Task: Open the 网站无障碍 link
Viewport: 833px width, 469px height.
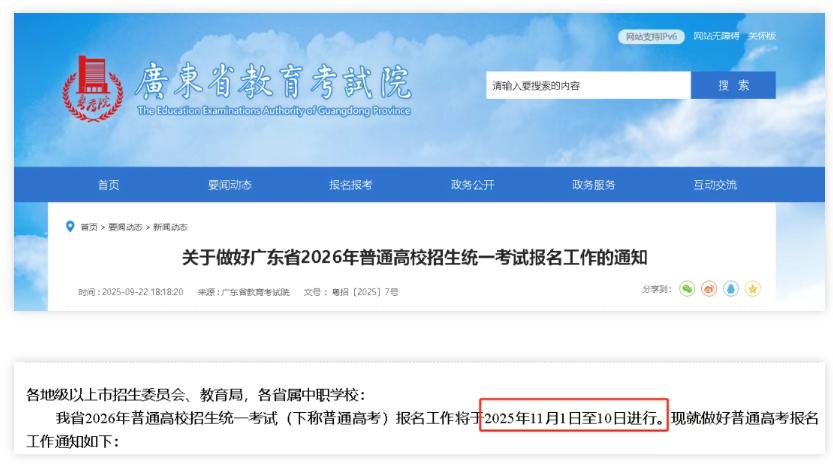Action: [716, 36]
